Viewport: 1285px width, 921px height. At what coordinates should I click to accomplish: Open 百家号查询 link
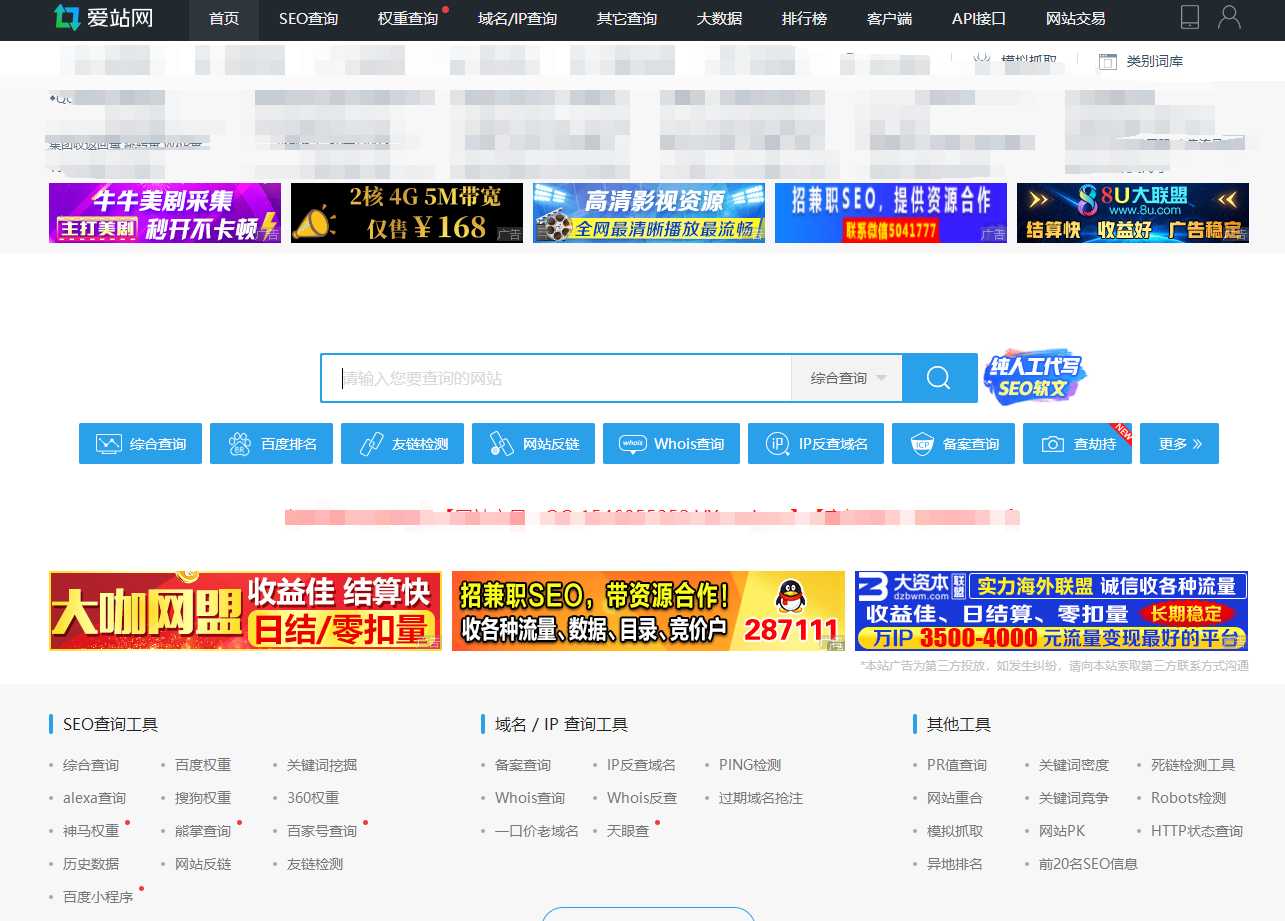(x=322, y=831)
